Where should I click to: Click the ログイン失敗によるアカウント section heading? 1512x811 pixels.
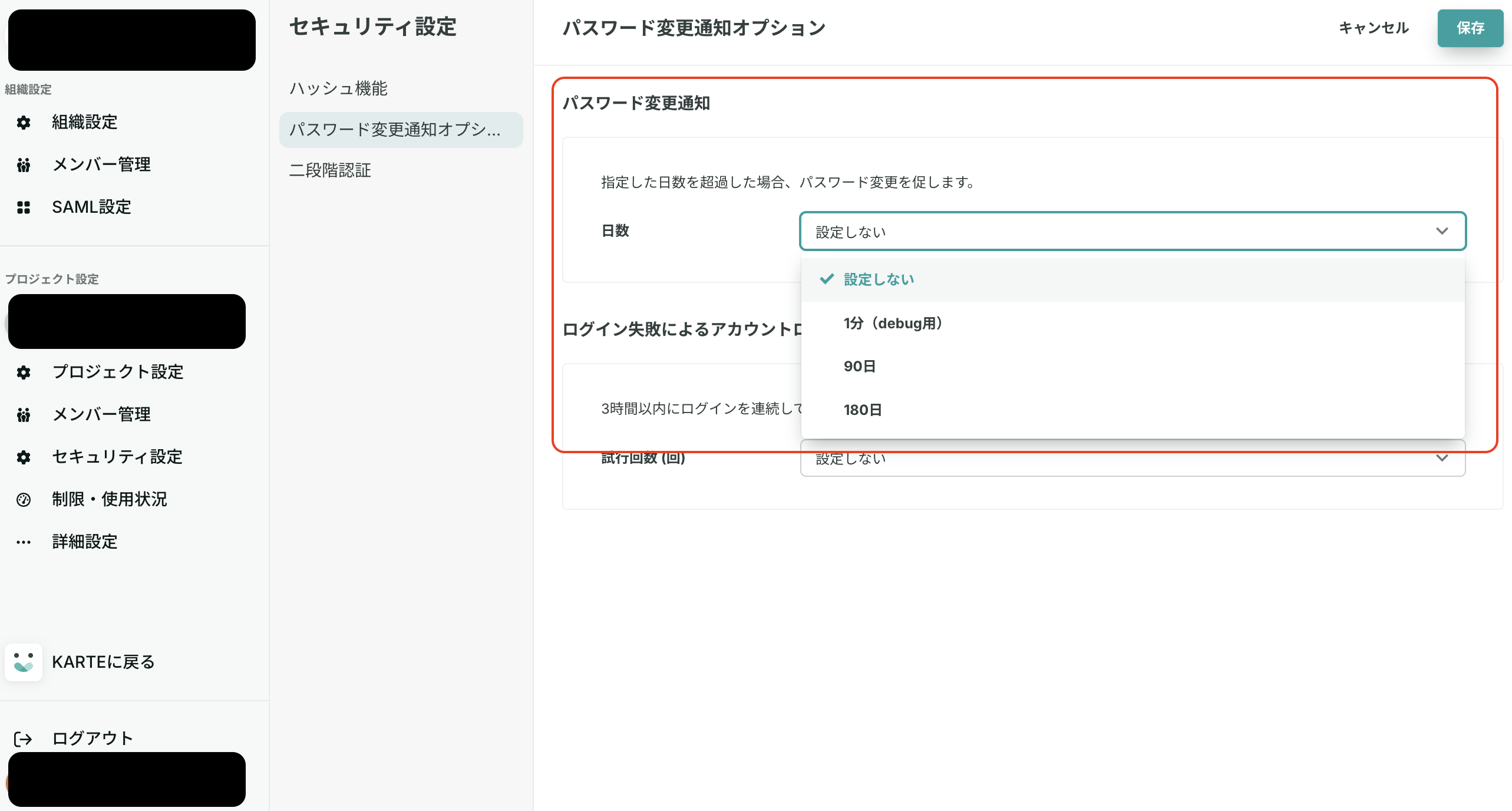pyautogui.click(x=682, y=329)
